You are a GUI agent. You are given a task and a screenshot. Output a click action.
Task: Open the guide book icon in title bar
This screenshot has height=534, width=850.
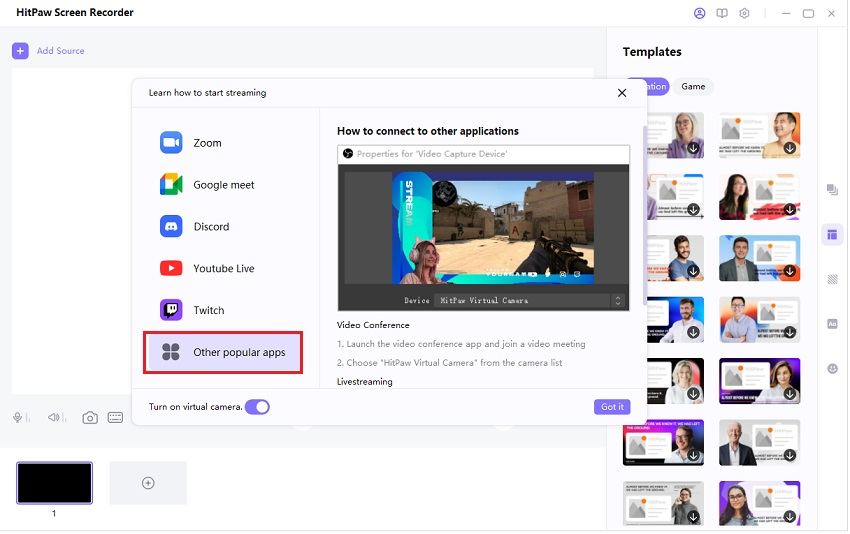pos(722,14)
